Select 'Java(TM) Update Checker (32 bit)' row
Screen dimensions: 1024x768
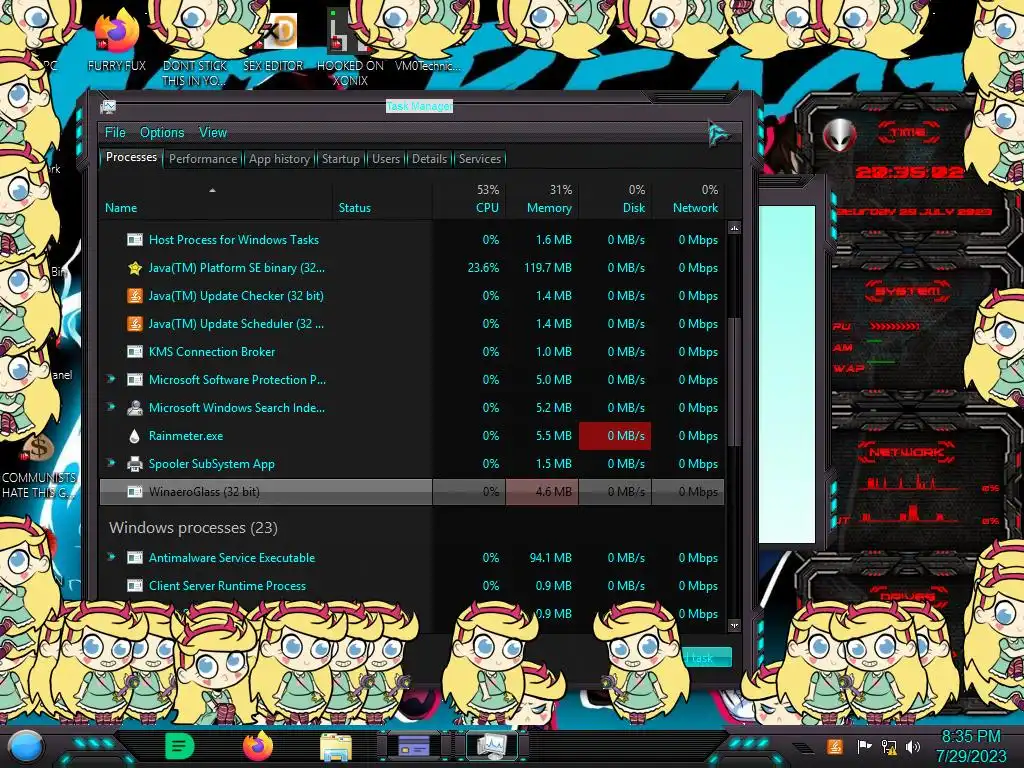(x=412, y=296)
